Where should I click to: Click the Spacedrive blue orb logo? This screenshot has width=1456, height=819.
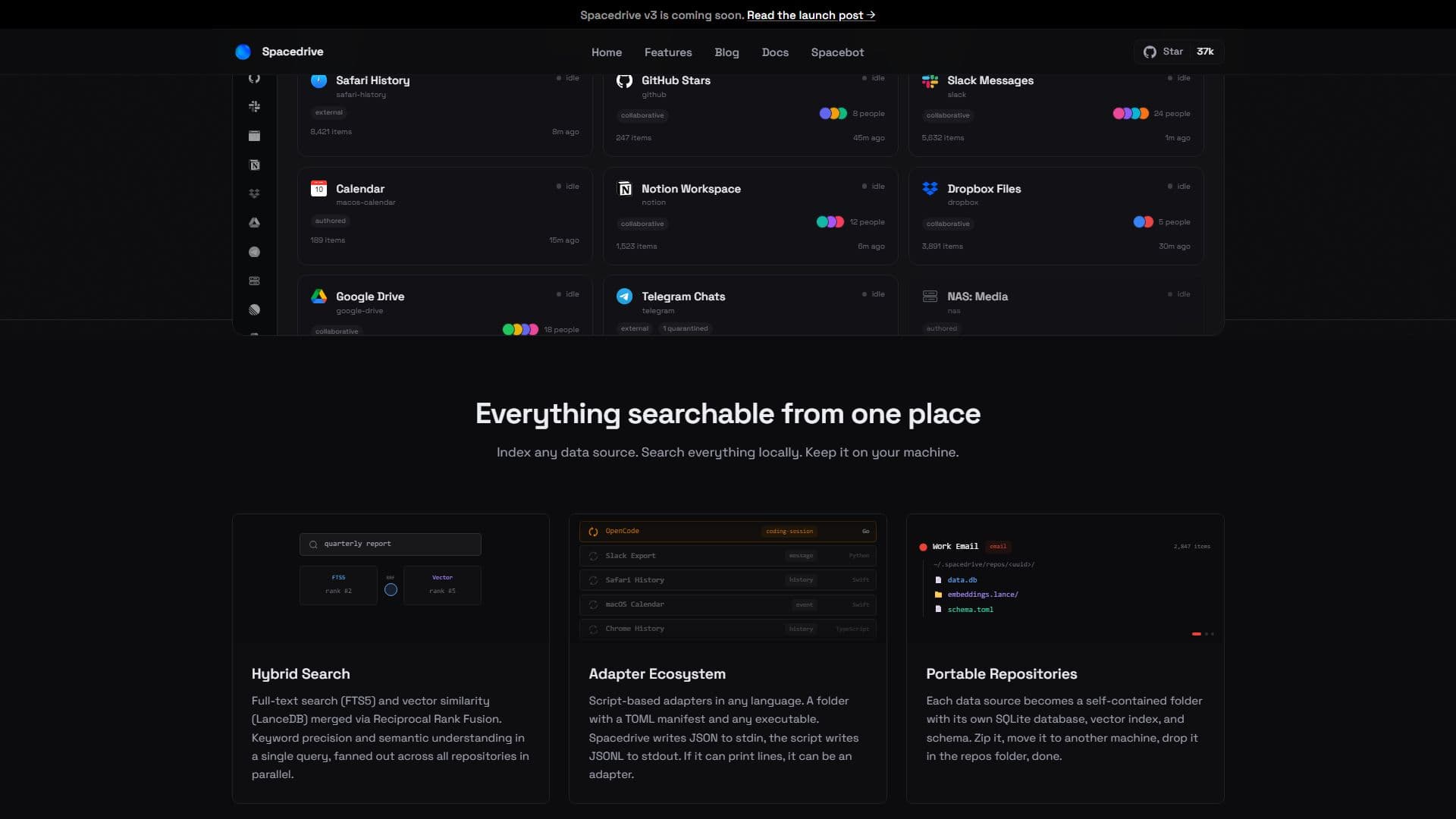(243, 52)
